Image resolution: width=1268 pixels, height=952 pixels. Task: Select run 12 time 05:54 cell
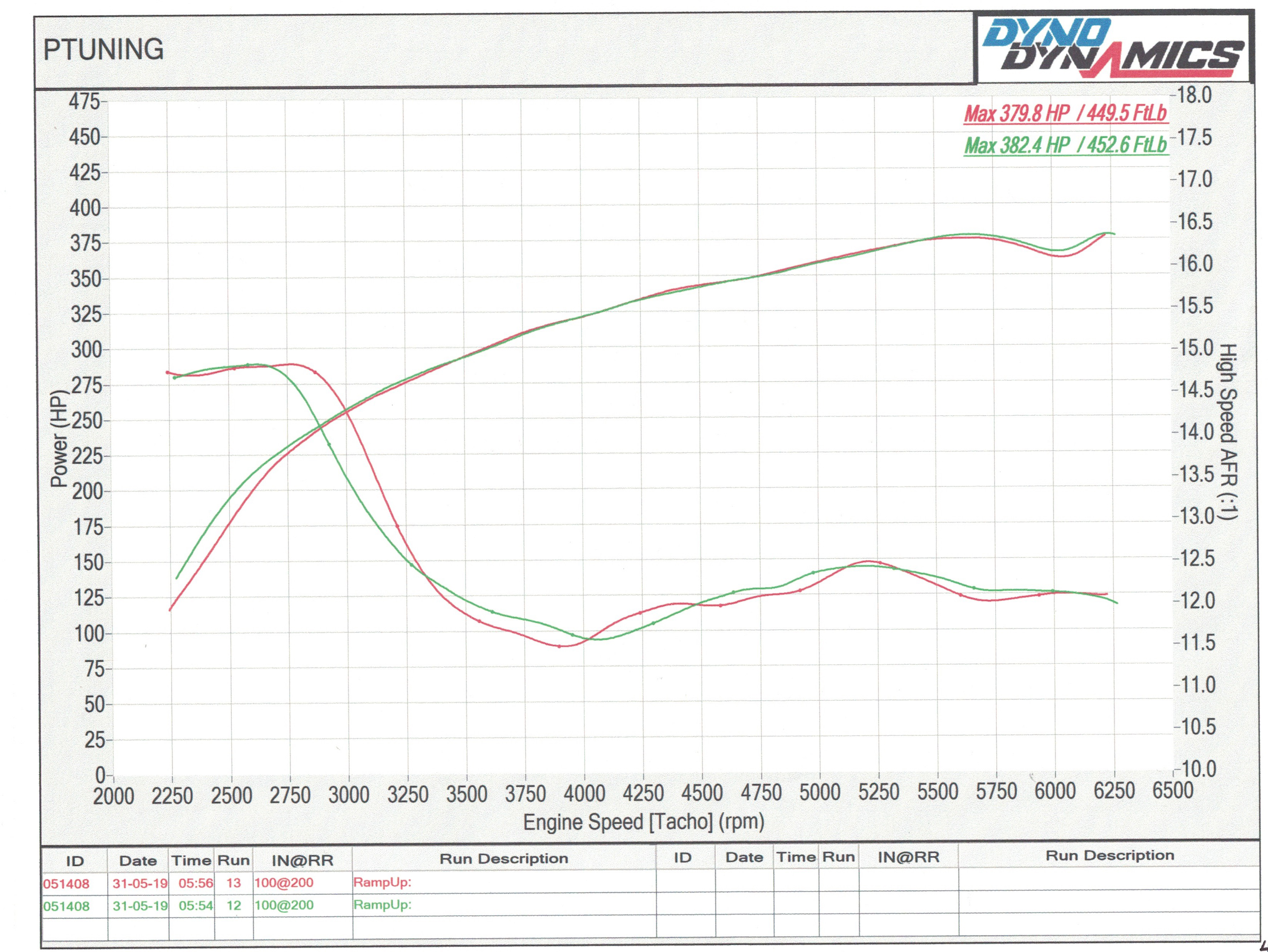(x=196, y=906)
